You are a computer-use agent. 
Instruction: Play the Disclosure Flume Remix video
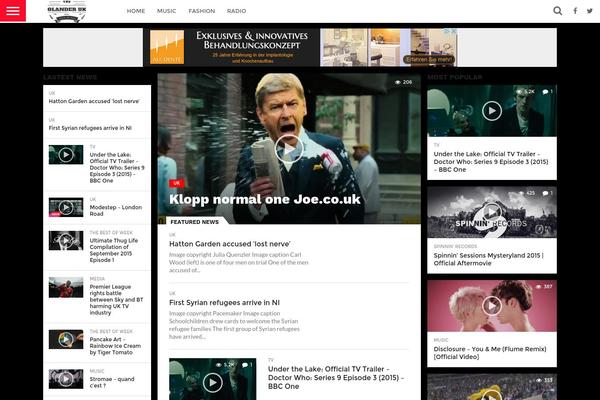pos(491,304)
